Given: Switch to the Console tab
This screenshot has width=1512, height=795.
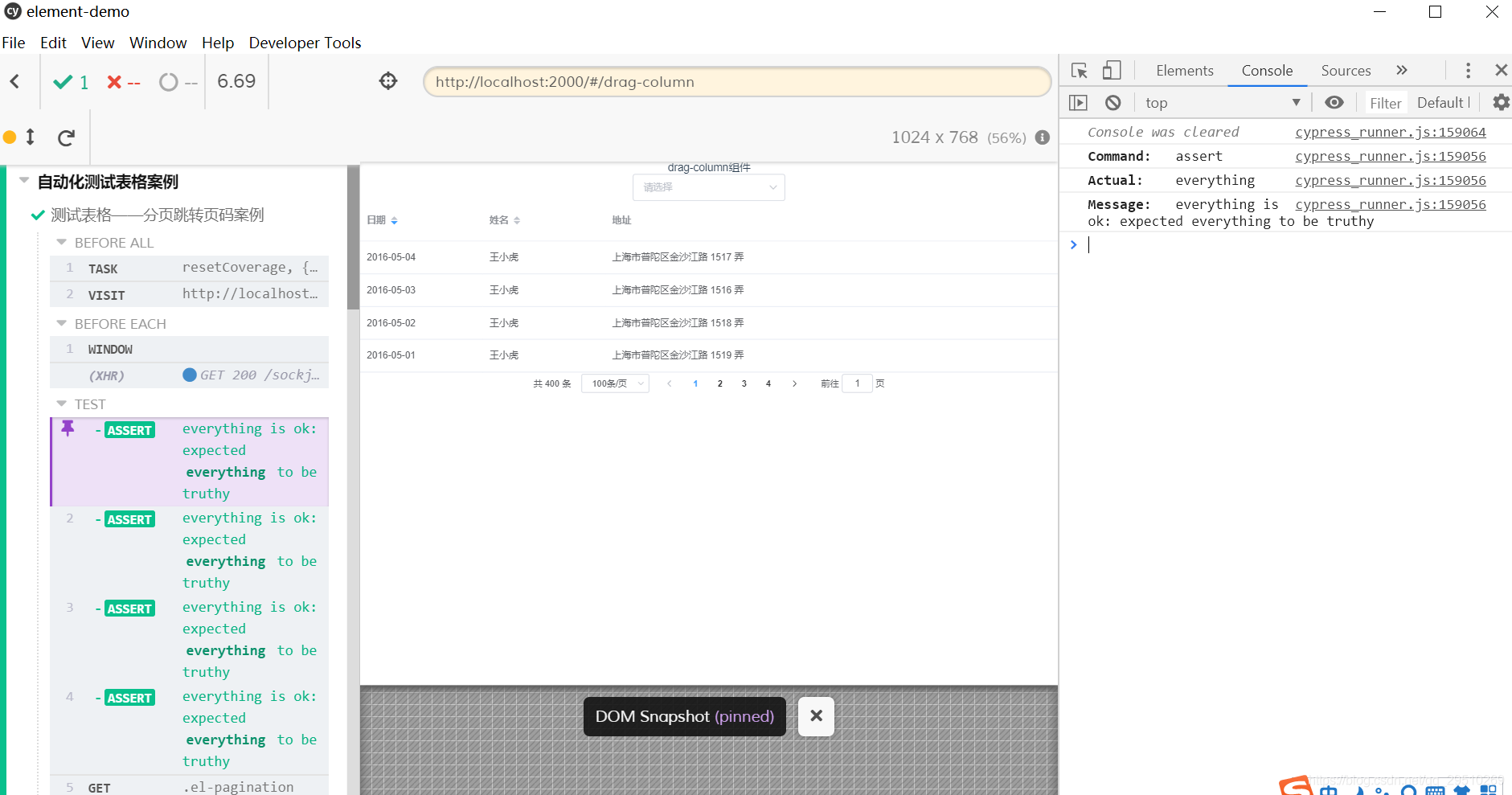Looking at the screenshot, I should (x=1267, y=71).
